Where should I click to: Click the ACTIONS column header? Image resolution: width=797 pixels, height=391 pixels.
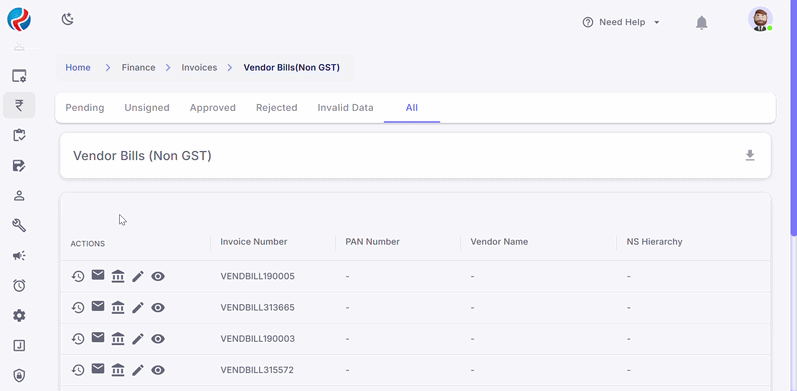[x=87, y=244]
